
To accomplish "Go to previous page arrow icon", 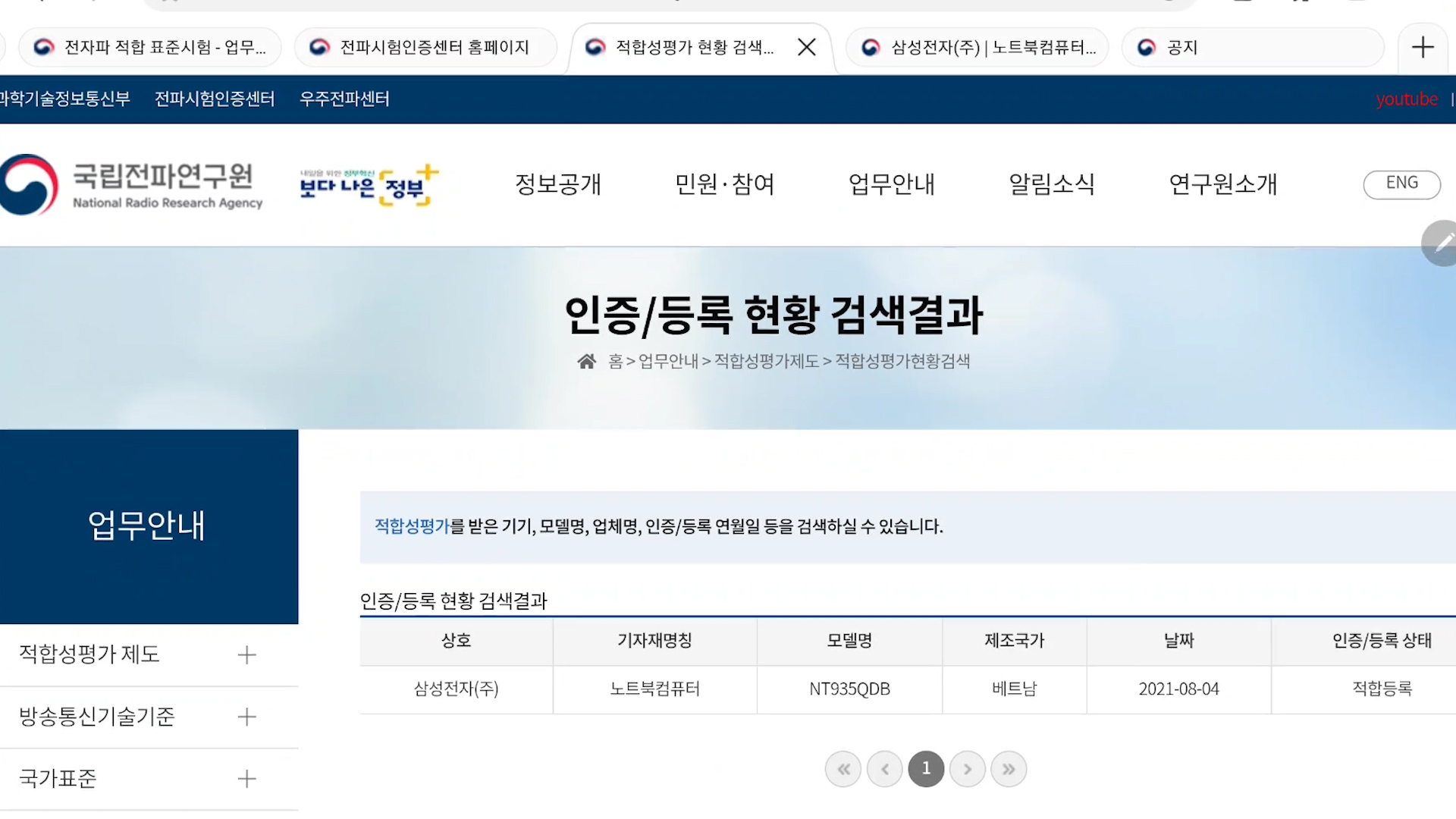I will point(884,769).
